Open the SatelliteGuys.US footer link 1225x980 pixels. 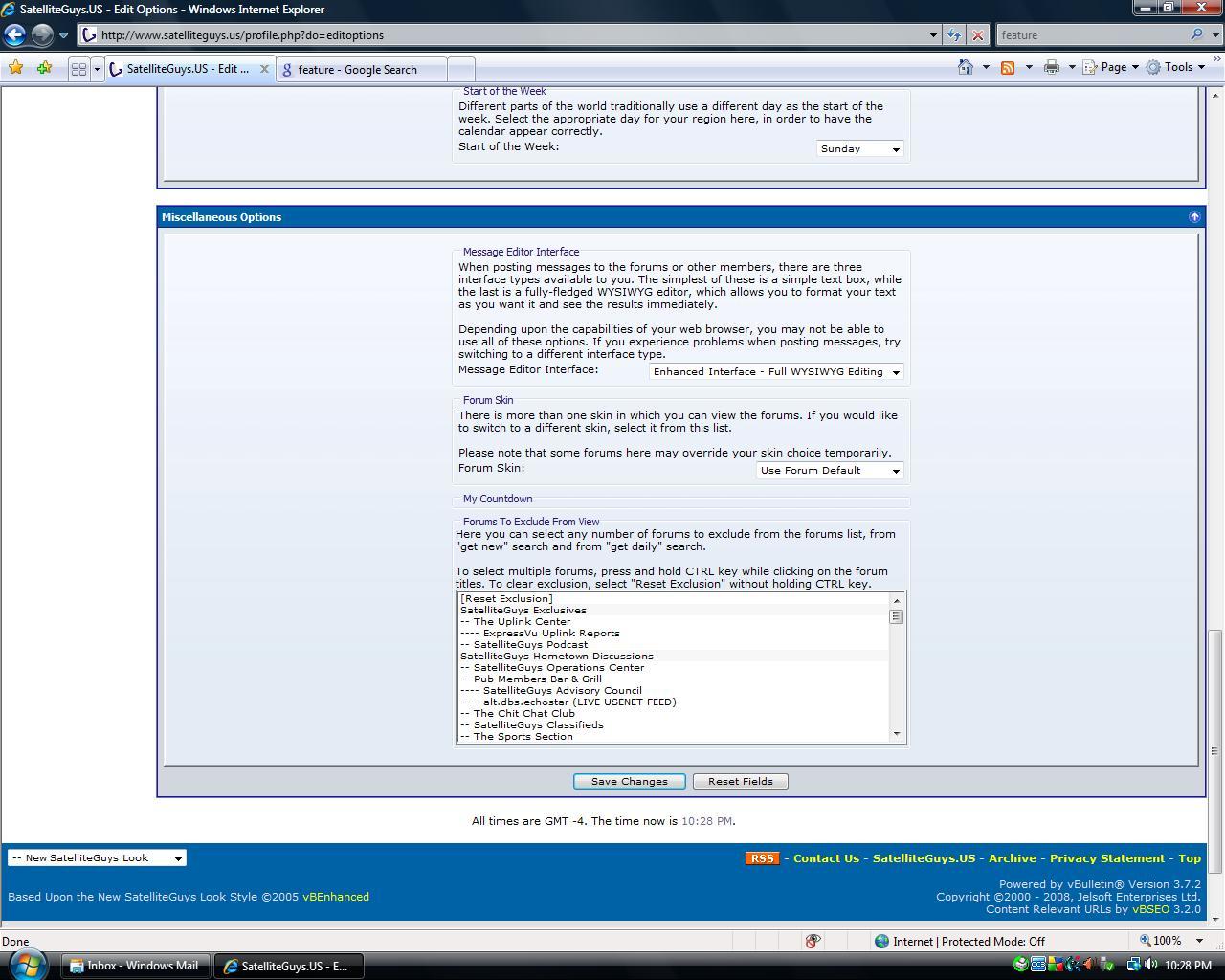pyautogui.click(x=924, y=858)
